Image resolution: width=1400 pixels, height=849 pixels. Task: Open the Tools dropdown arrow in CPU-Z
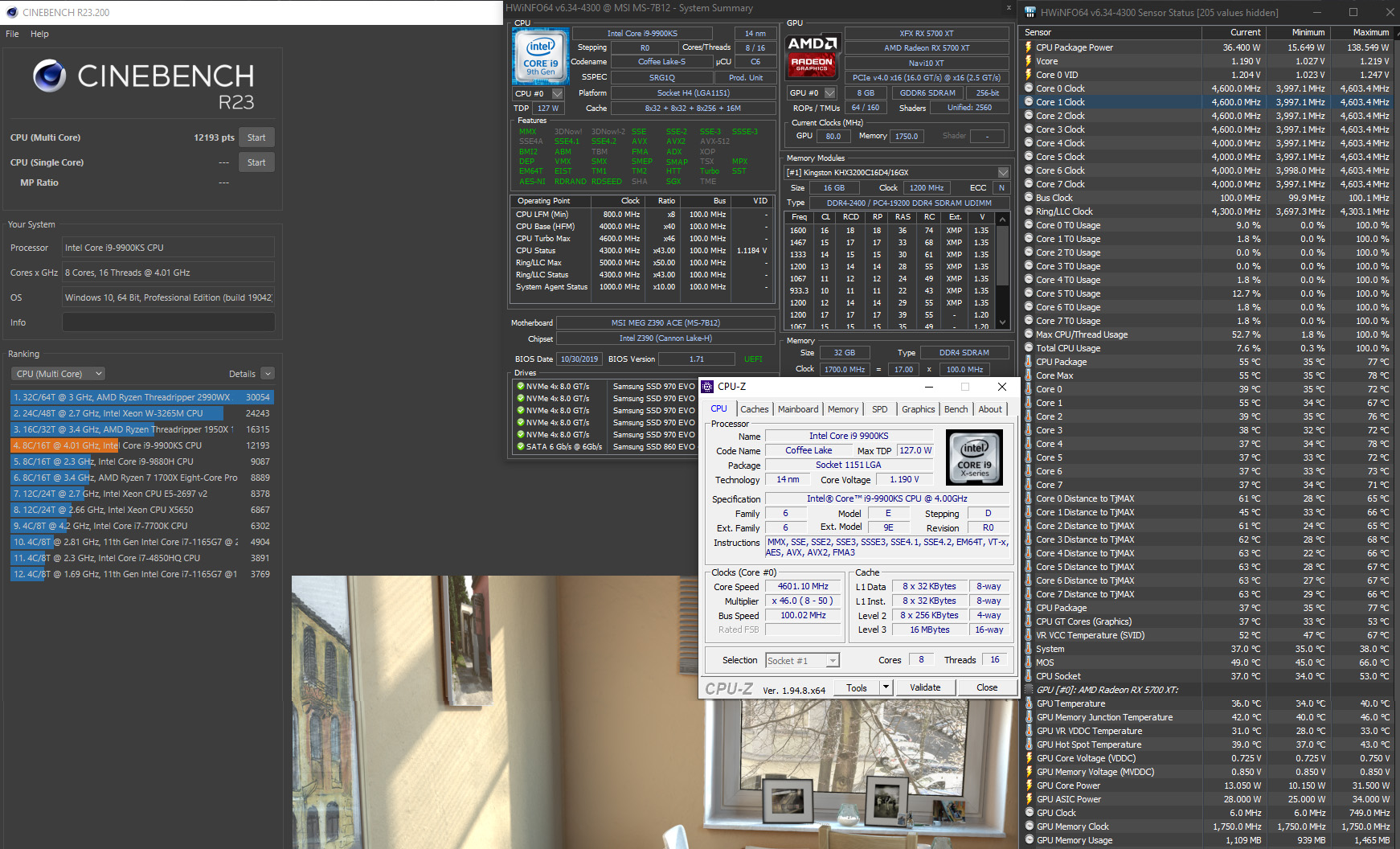tap(886, 688)
